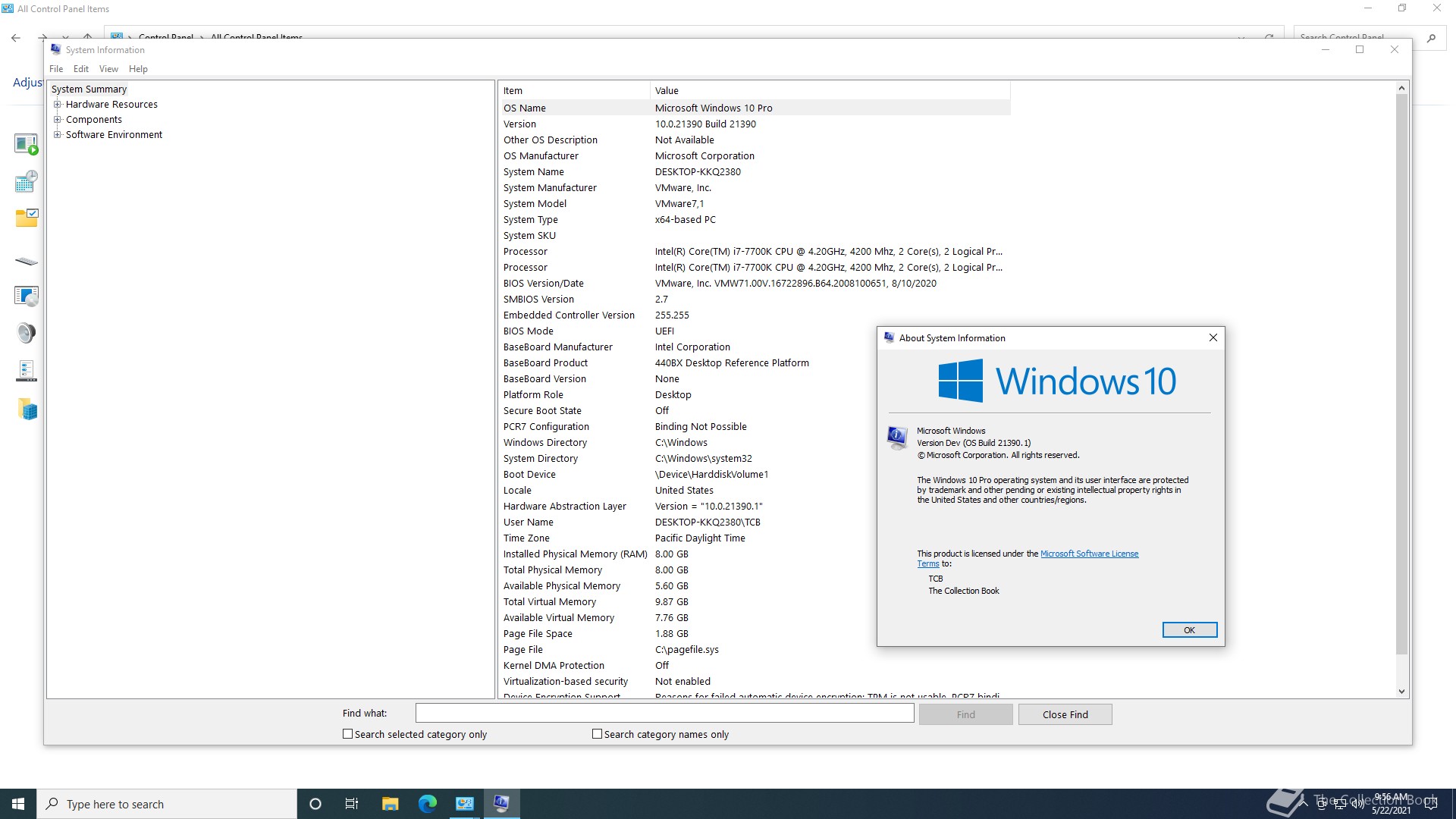This screenshot has width=1456, height=819.
Task: Open Task View from the taskbar
Action: point(352,804)
